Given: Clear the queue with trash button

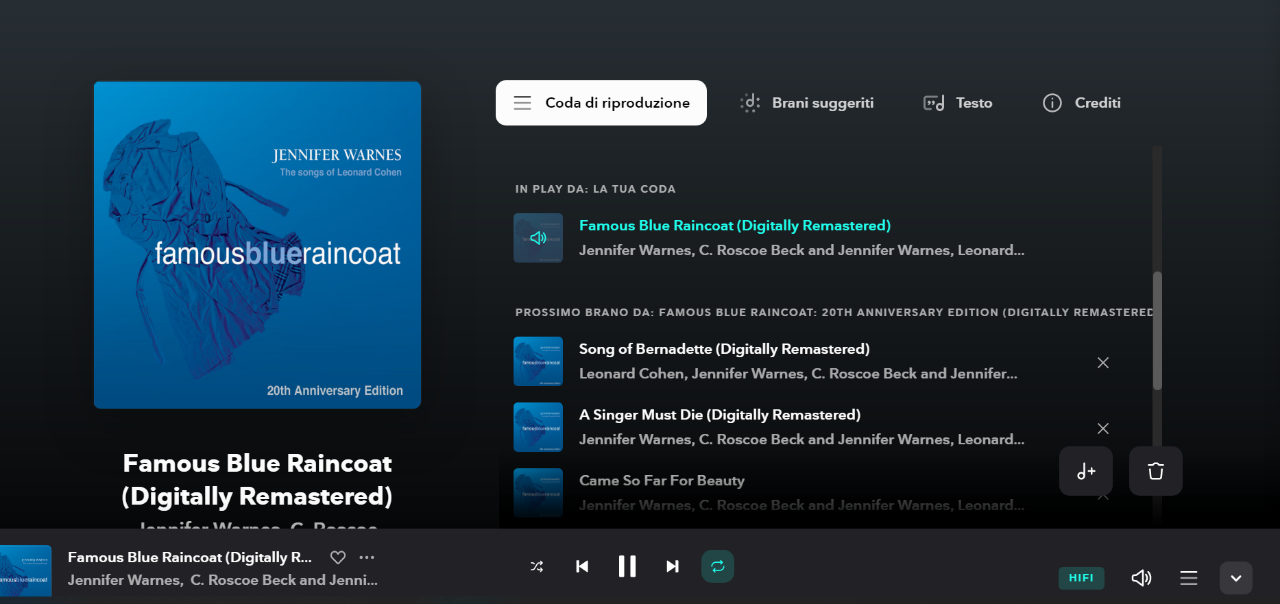Looking at the screenshot, I should point(1156,471).
